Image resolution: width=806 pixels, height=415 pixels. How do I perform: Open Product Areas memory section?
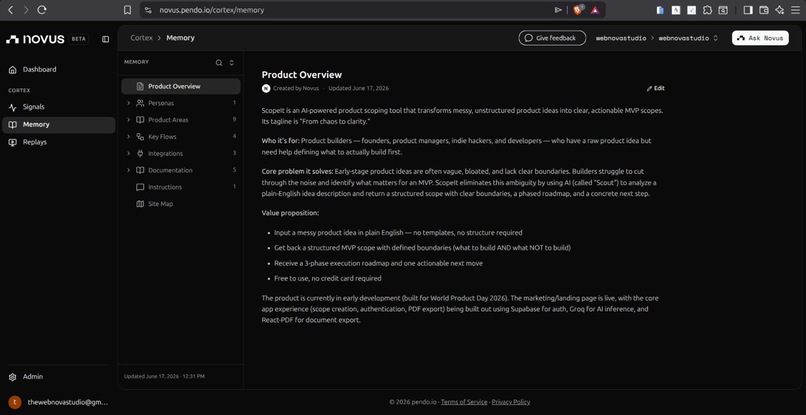[x=181, y=120]
